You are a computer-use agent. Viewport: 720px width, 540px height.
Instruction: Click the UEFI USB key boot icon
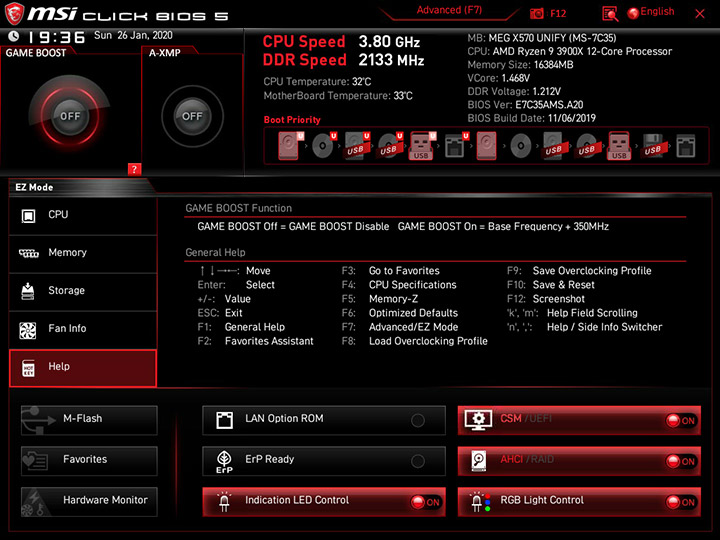422,146
